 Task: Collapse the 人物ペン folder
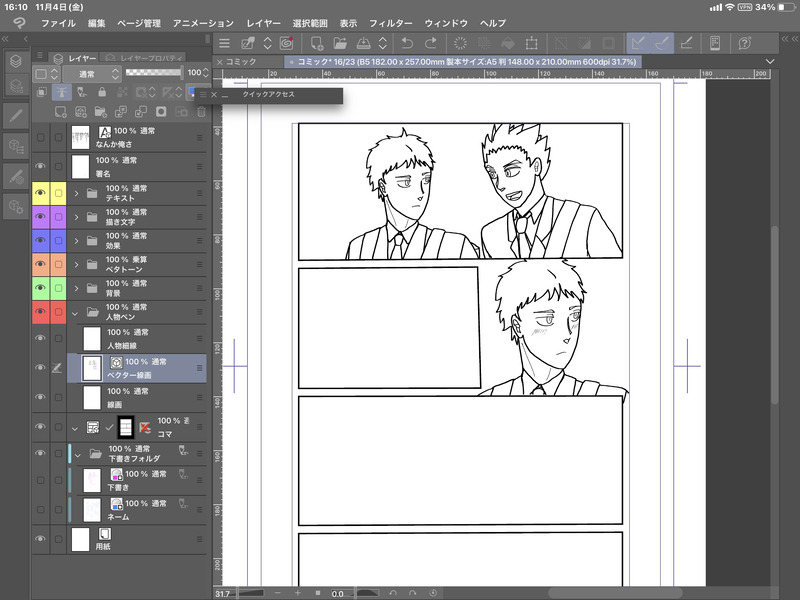pyautogui.click(x=76, y=312)
